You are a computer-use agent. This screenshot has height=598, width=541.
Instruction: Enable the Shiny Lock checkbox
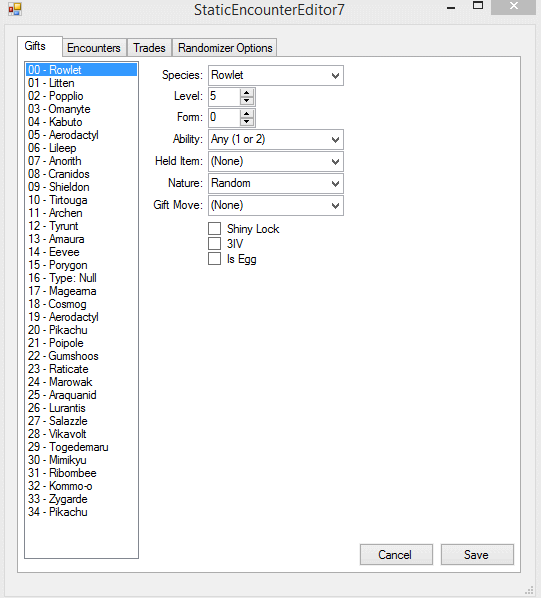(x=214, y=228)
